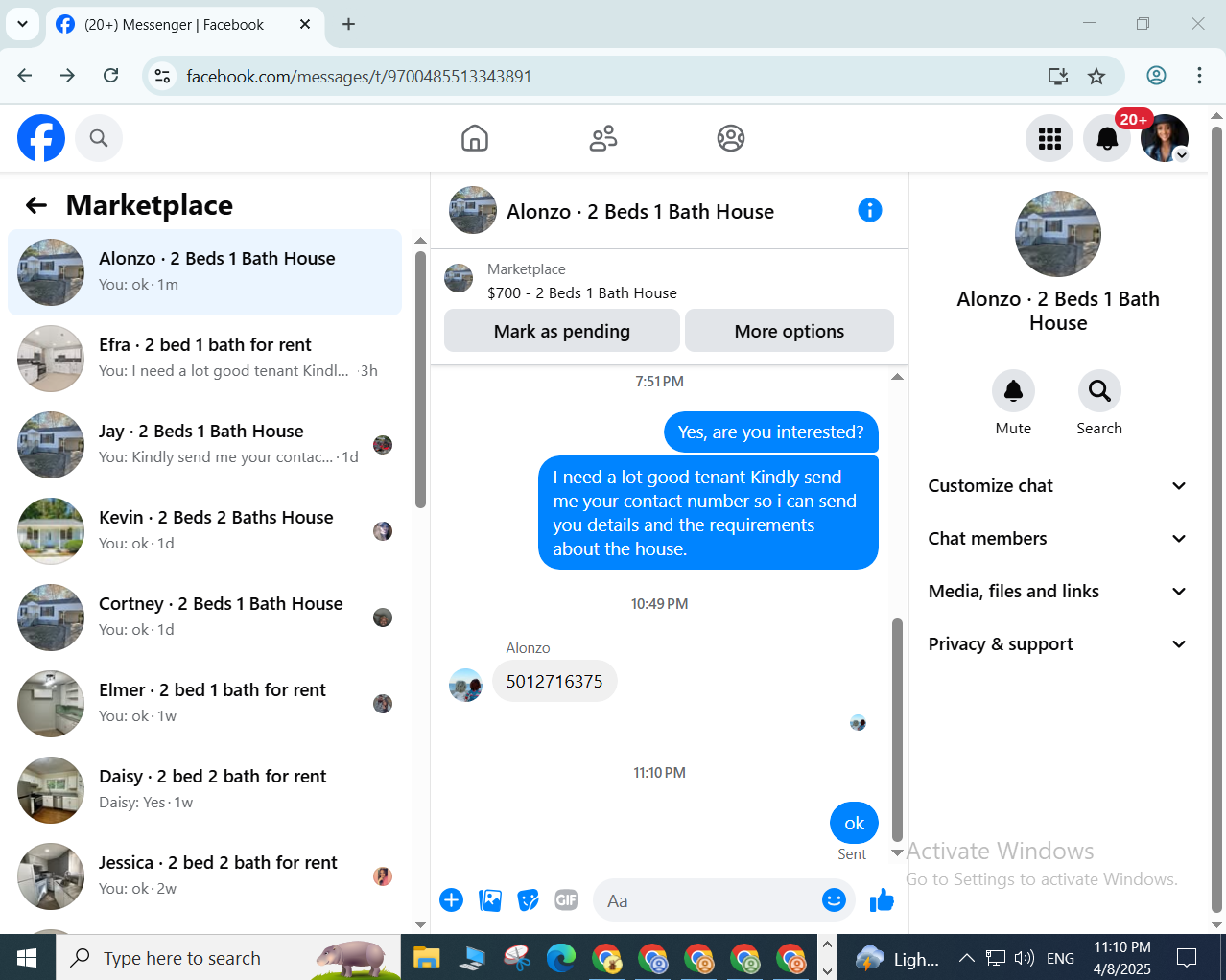Open Alonzo 2 Beds 1 Bath House chat
1226x980 pixels.
pos(204,272)
